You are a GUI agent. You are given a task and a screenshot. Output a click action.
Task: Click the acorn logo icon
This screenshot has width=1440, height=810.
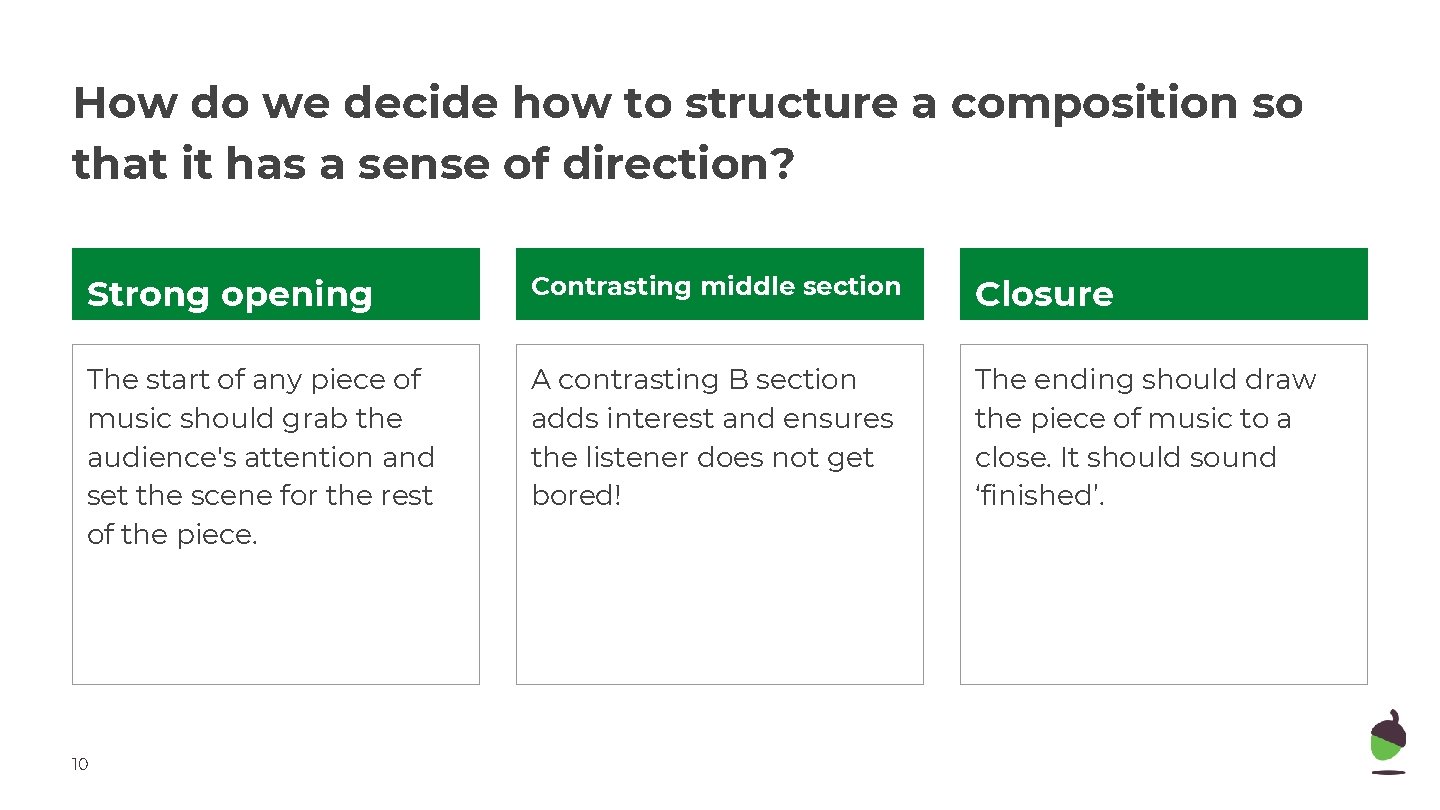coord(1388,742)
